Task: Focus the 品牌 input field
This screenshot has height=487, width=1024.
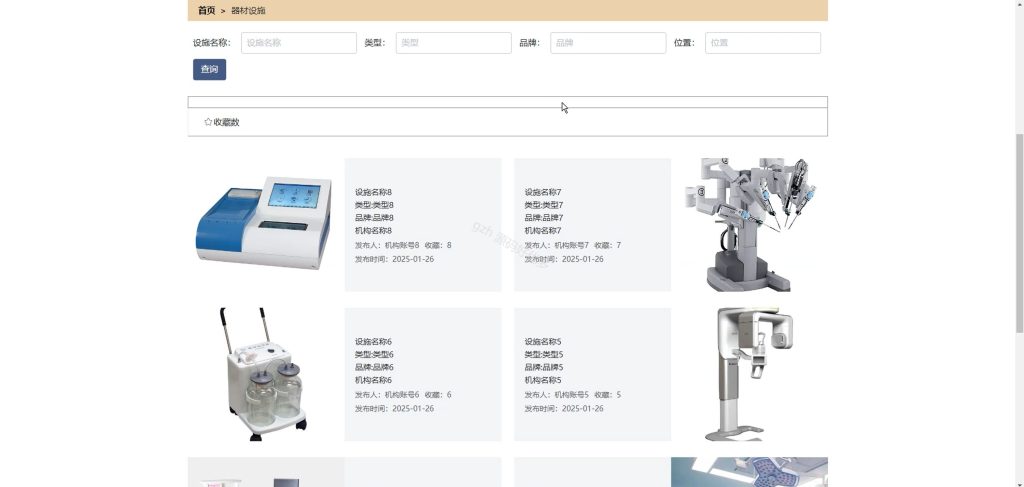Action: click(608, 43)
